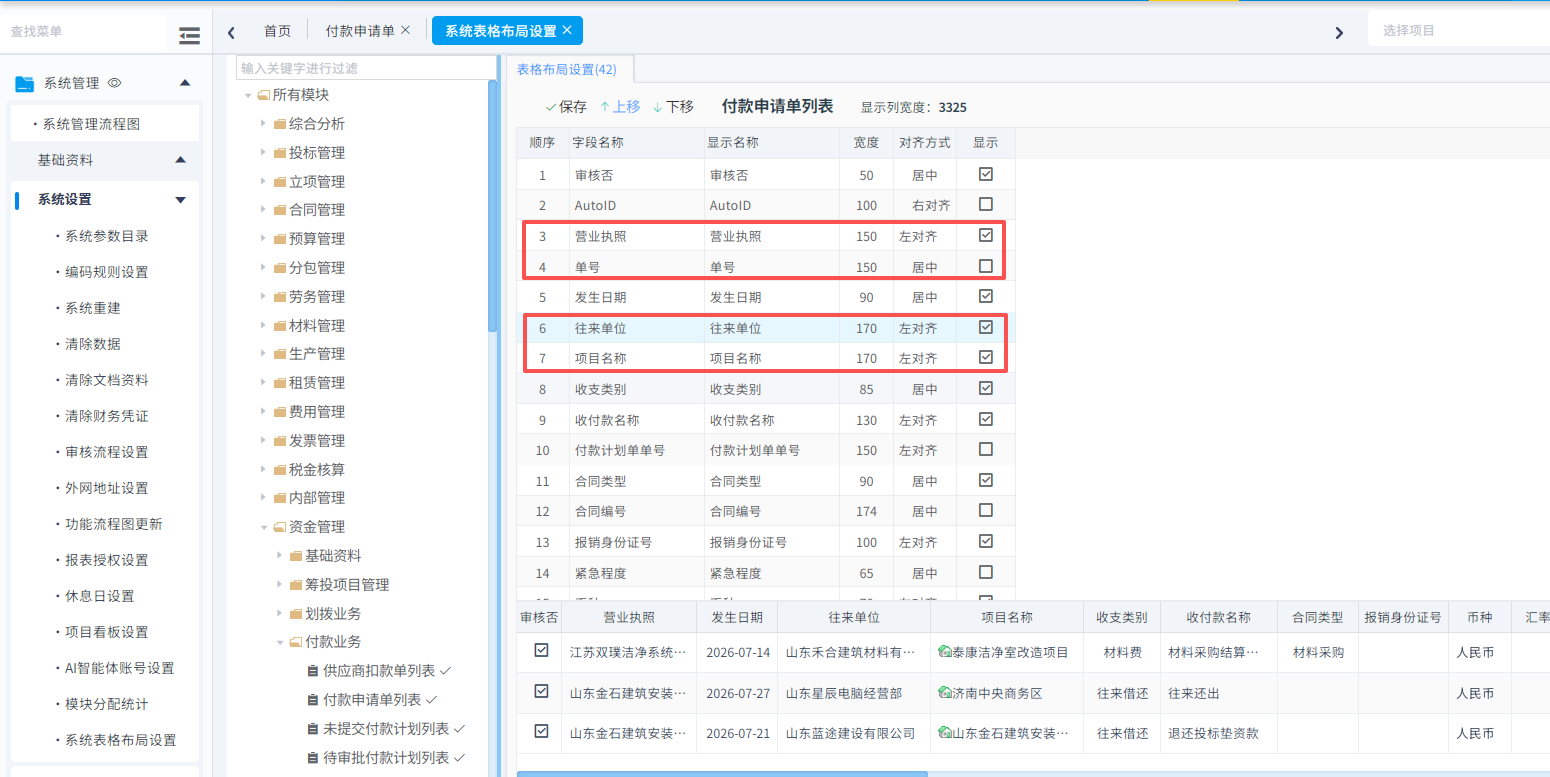The image size is (1550, 777).
Task: Click the preview grid horizontal scrollbar
Action: (722, 773)
